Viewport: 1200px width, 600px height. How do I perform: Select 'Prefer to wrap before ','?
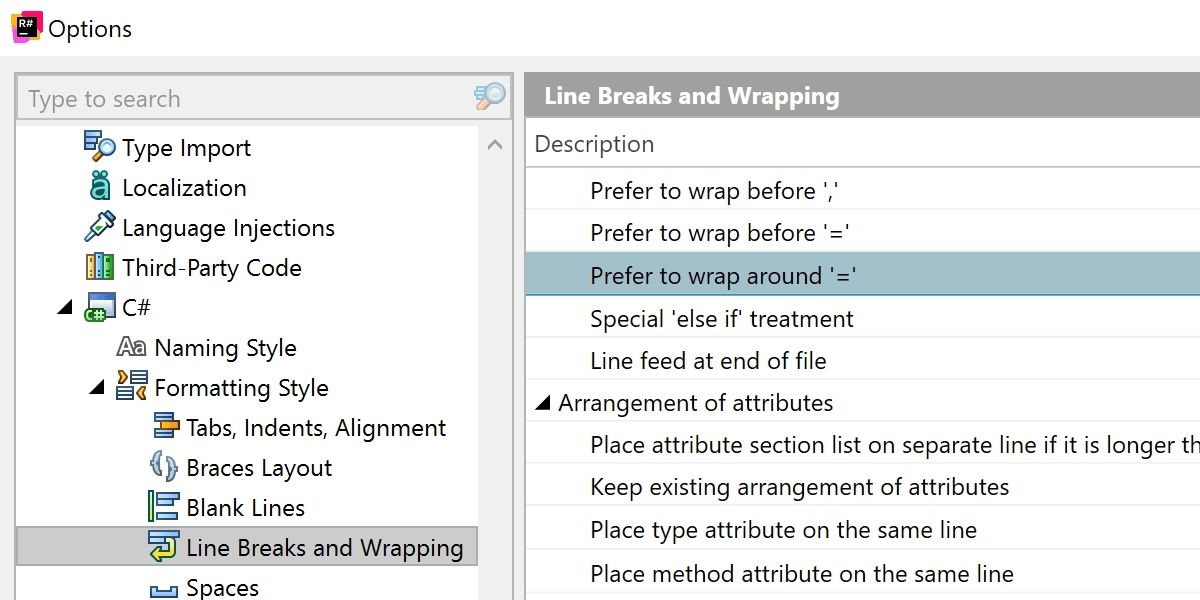coord(715,189)
